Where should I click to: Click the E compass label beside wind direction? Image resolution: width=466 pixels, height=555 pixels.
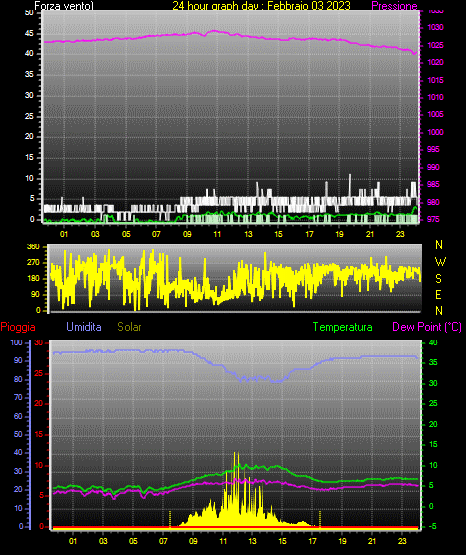click(x=438, y=294)
